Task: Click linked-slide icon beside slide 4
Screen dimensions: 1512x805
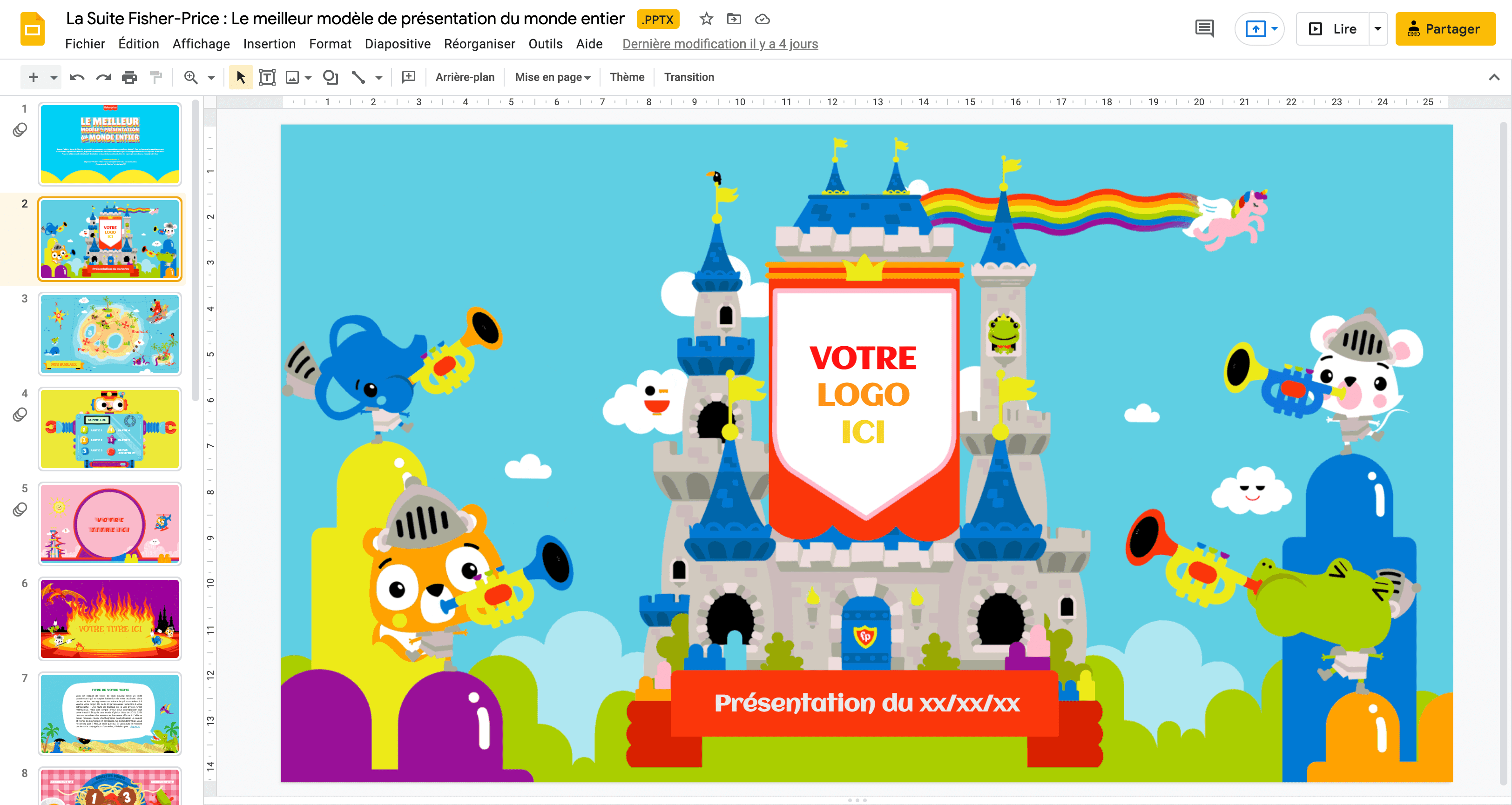Action: (20, 415)
